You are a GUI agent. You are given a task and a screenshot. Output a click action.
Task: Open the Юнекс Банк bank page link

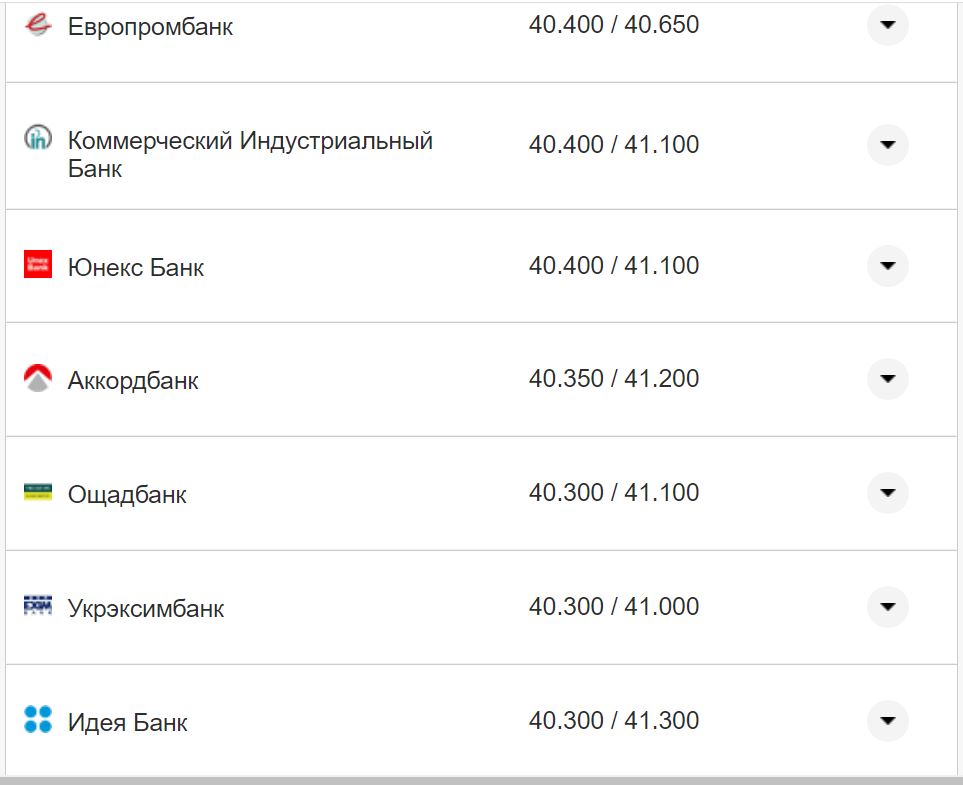click(x=136, y=266)
